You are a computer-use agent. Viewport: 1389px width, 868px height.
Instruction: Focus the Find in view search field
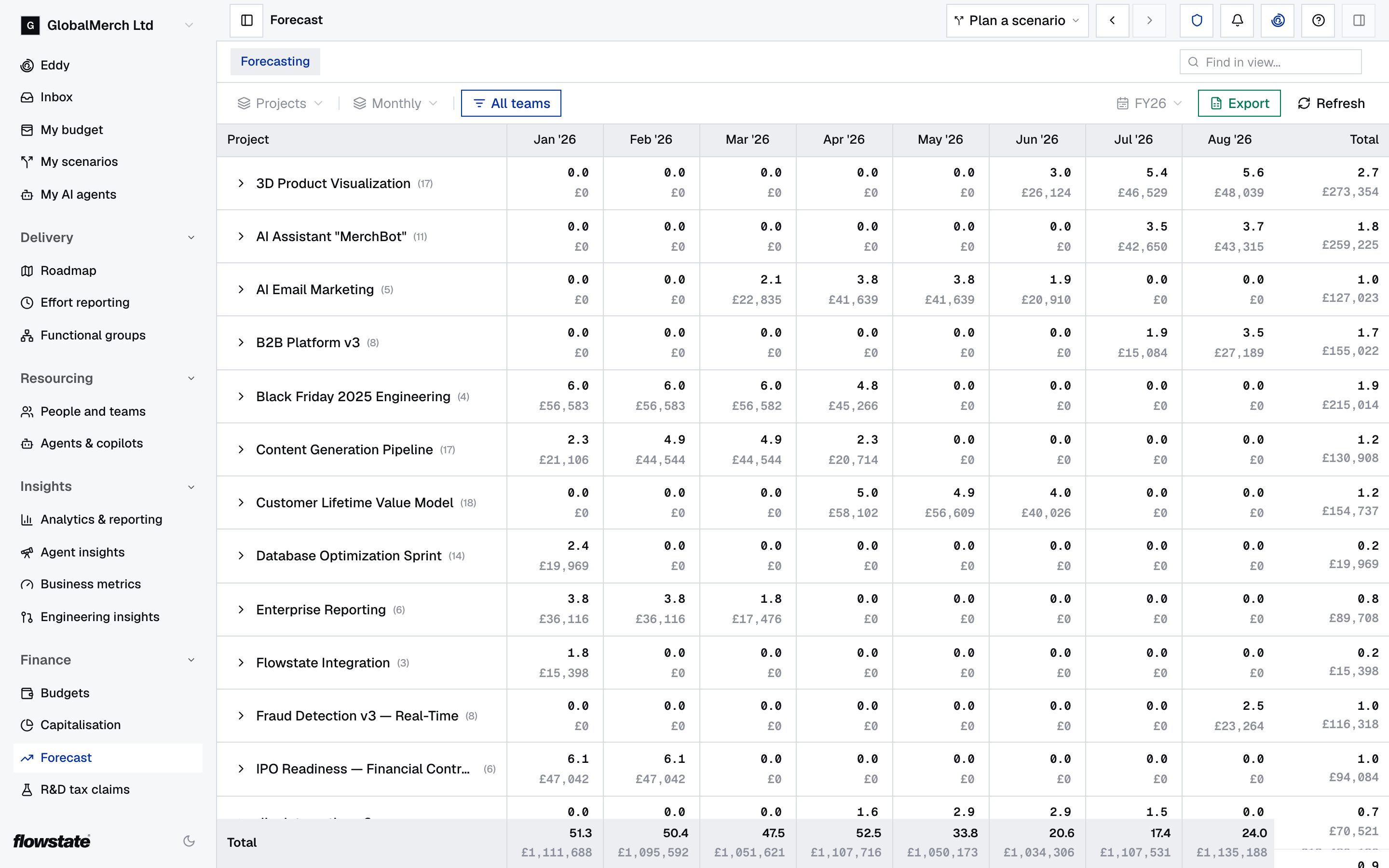point(1270,62)
